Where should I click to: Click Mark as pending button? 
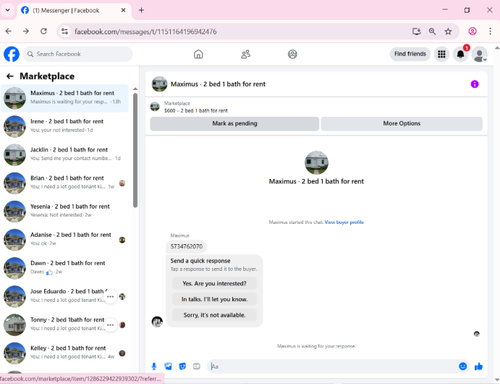(x=234, y=124)
